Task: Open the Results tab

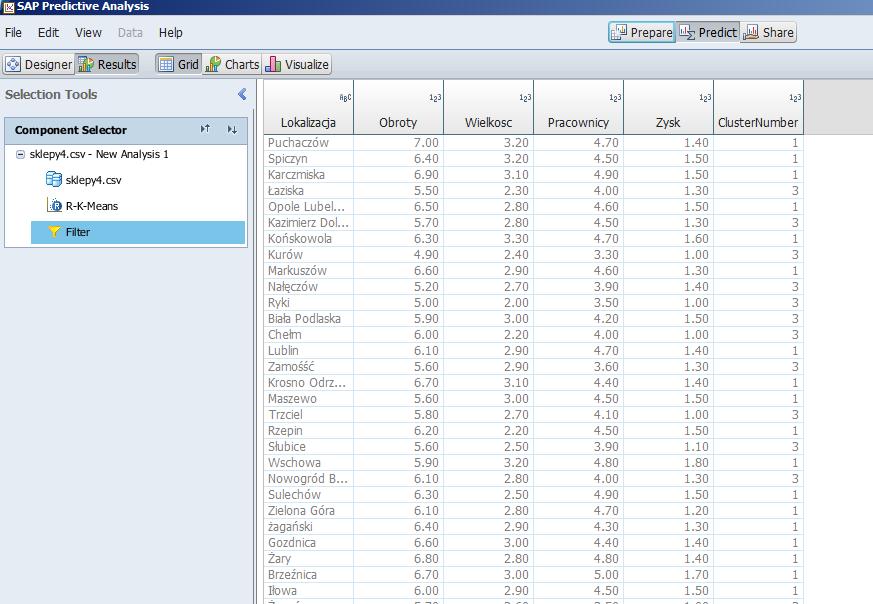Action: [x=107, y=65]
